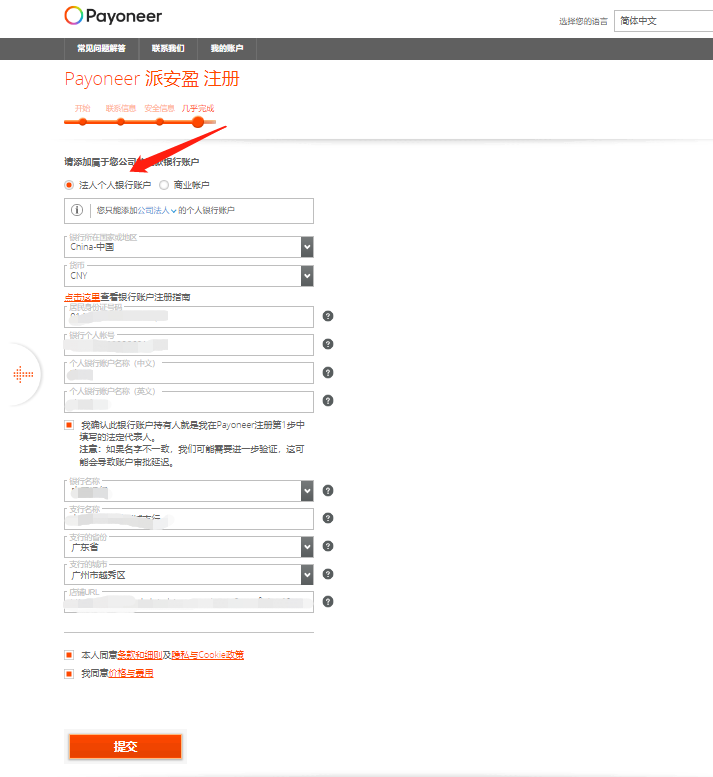Toggle the account holder confirmation checkbox
The width and height of the screenshot is (713, 777).
click(x=69, y=425)
